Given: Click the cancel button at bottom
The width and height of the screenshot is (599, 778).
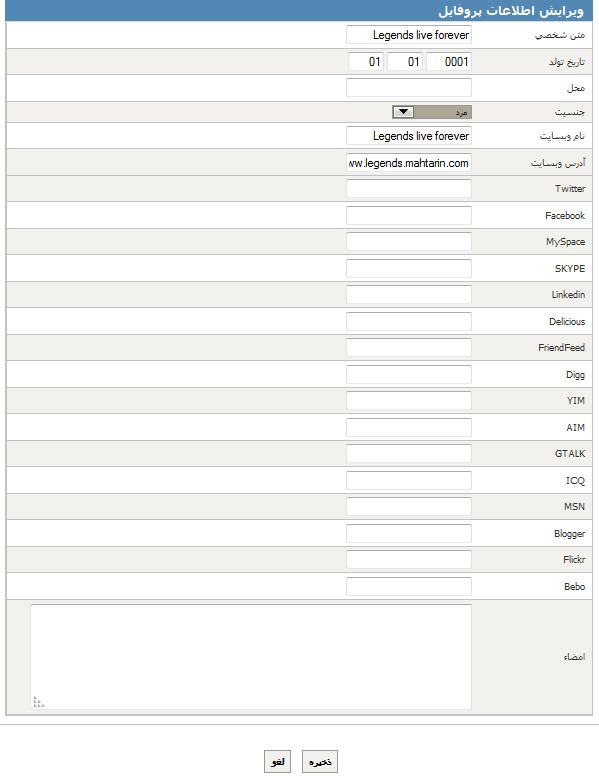Looking at the screenshot, I should pyautogui.click(x=277, y=762).
